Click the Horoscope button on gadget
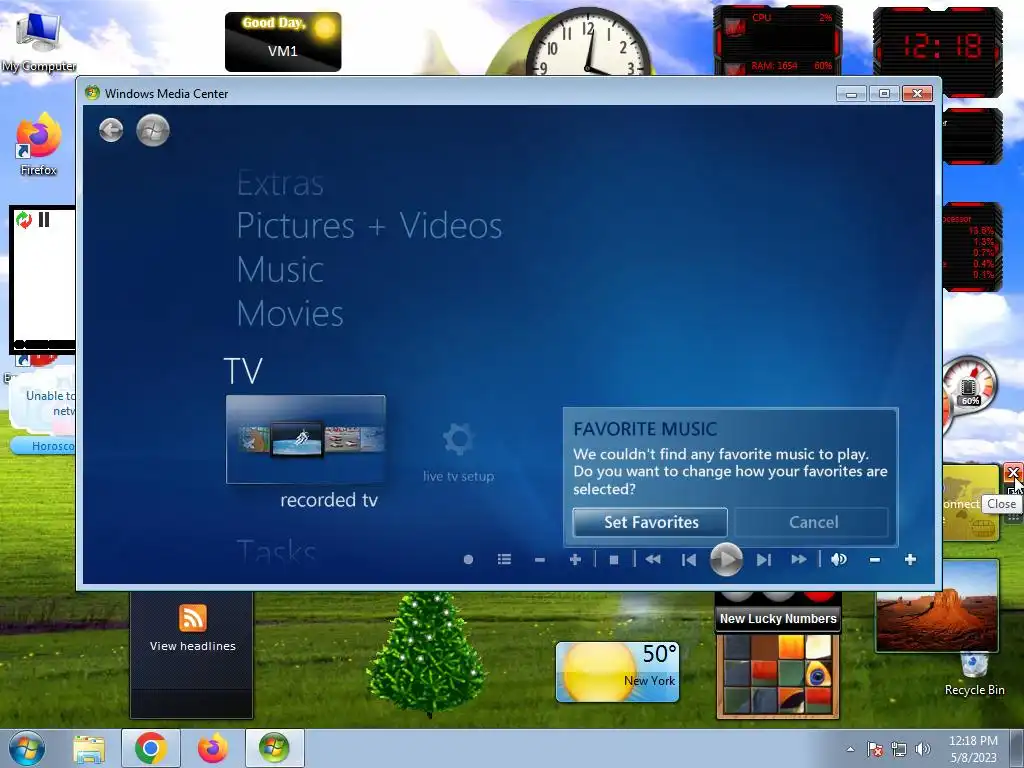Viewport: 1024px width, 768px height. point(43,446)
